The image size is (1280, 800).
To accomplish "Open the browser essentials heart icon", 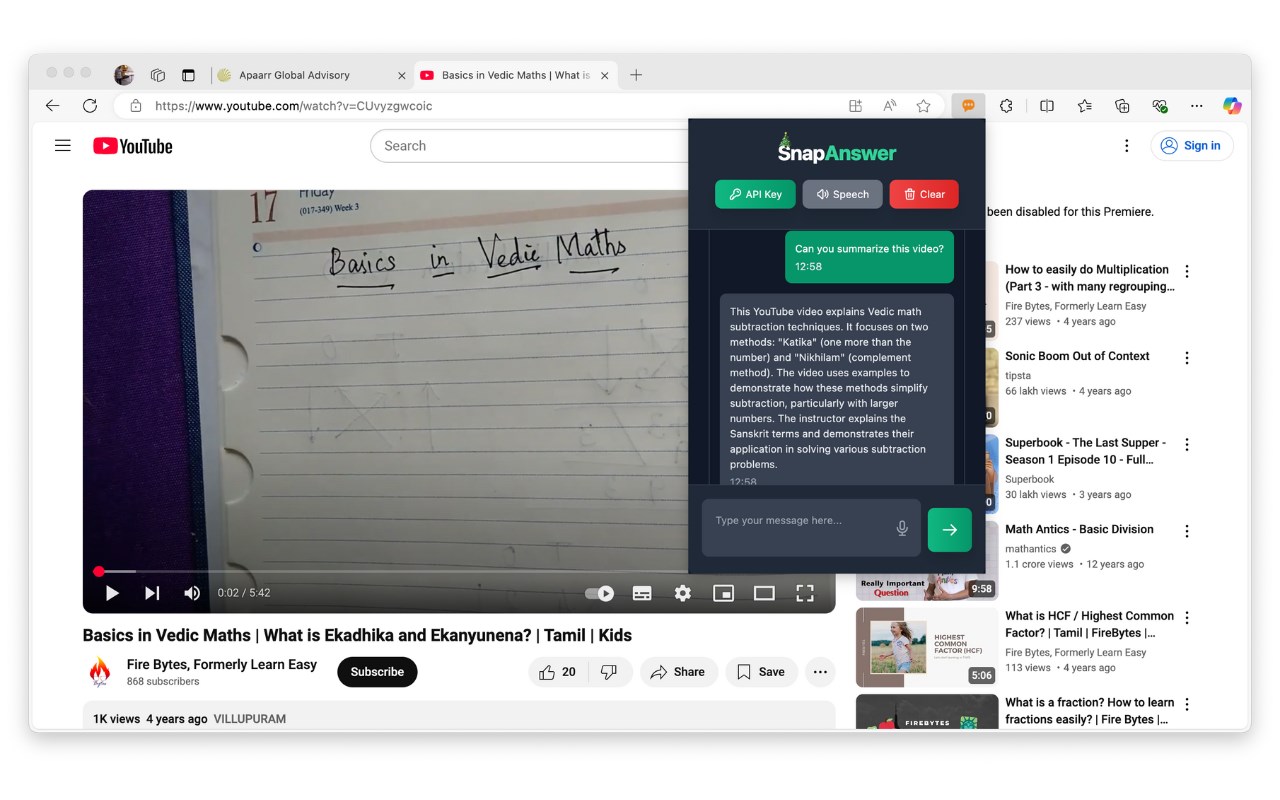I will 1159,105.
